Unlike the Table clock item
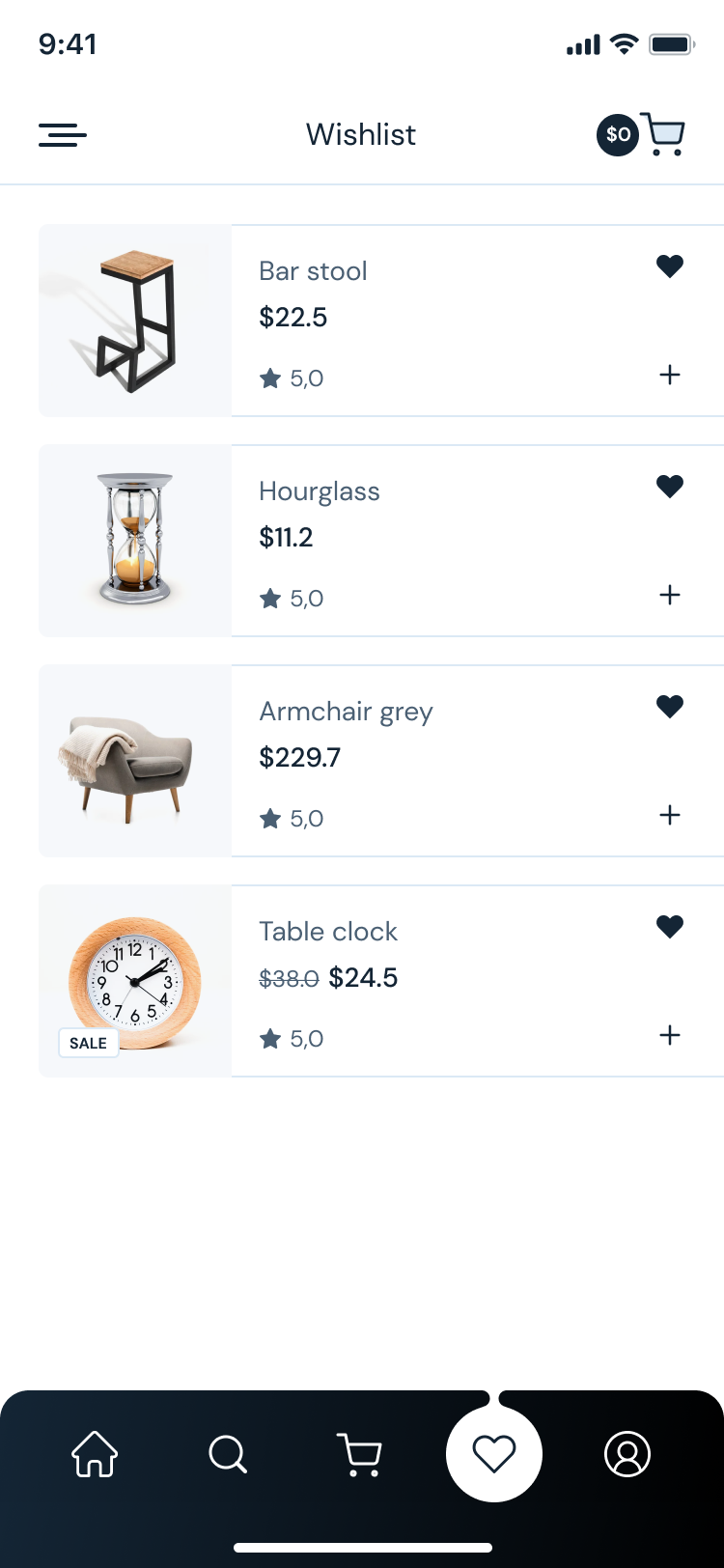 [x=670, y=926]
